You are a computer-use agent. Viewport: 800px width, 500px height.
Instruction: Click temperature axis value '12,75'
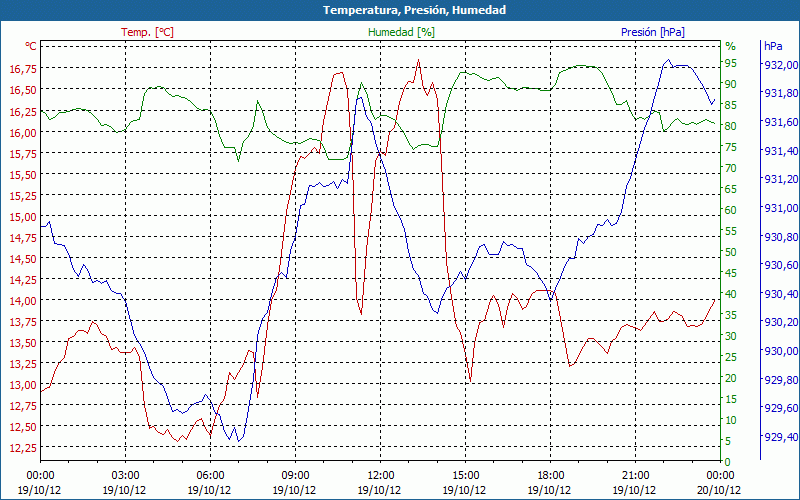pyautogui.click(x=23, y=406)
